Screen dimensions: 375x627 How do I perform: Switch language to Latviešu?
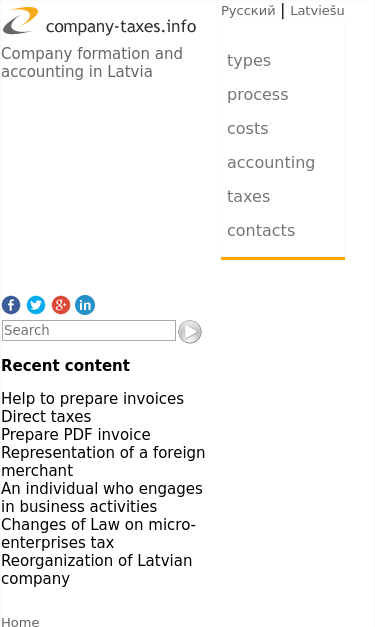click(317, 10)
